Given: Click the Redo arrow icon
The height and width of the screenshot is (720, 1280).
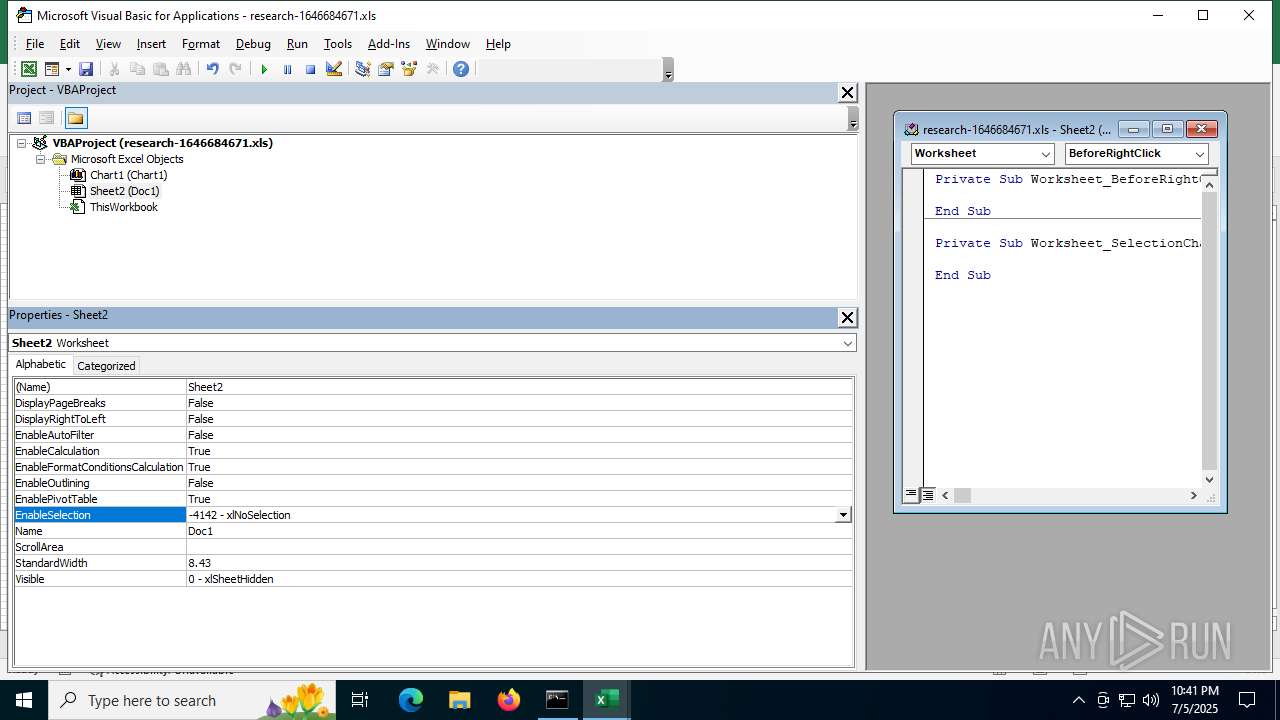Looking at the screenshot, I should click(235, 69).
